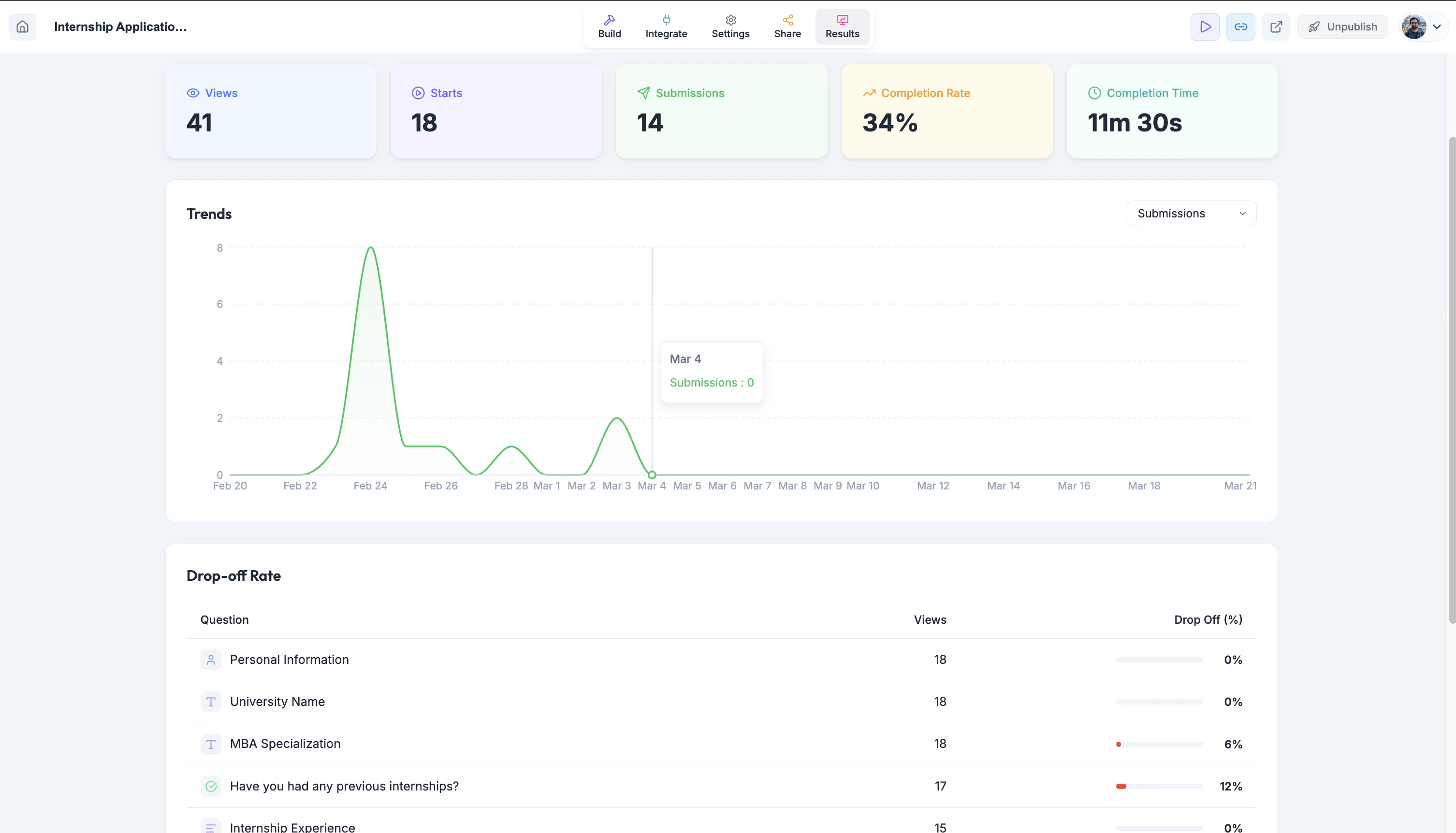Click the Starts play circle icon
Screen dimensions: 1456x833
point(418,93)
